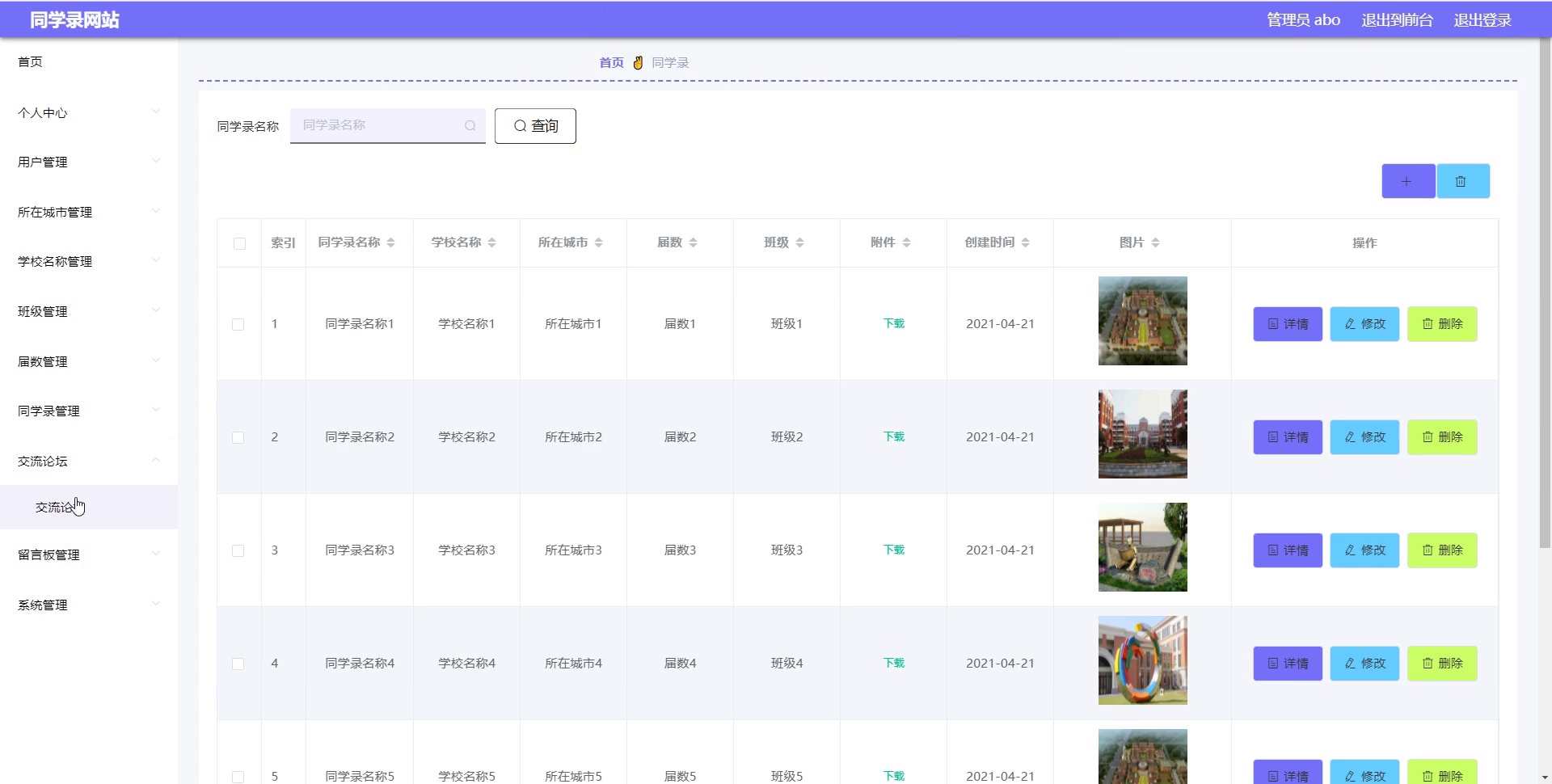Sort by 班级 column arrows
The width and height of the screenshot is (1552, 784).
(799, 242)
